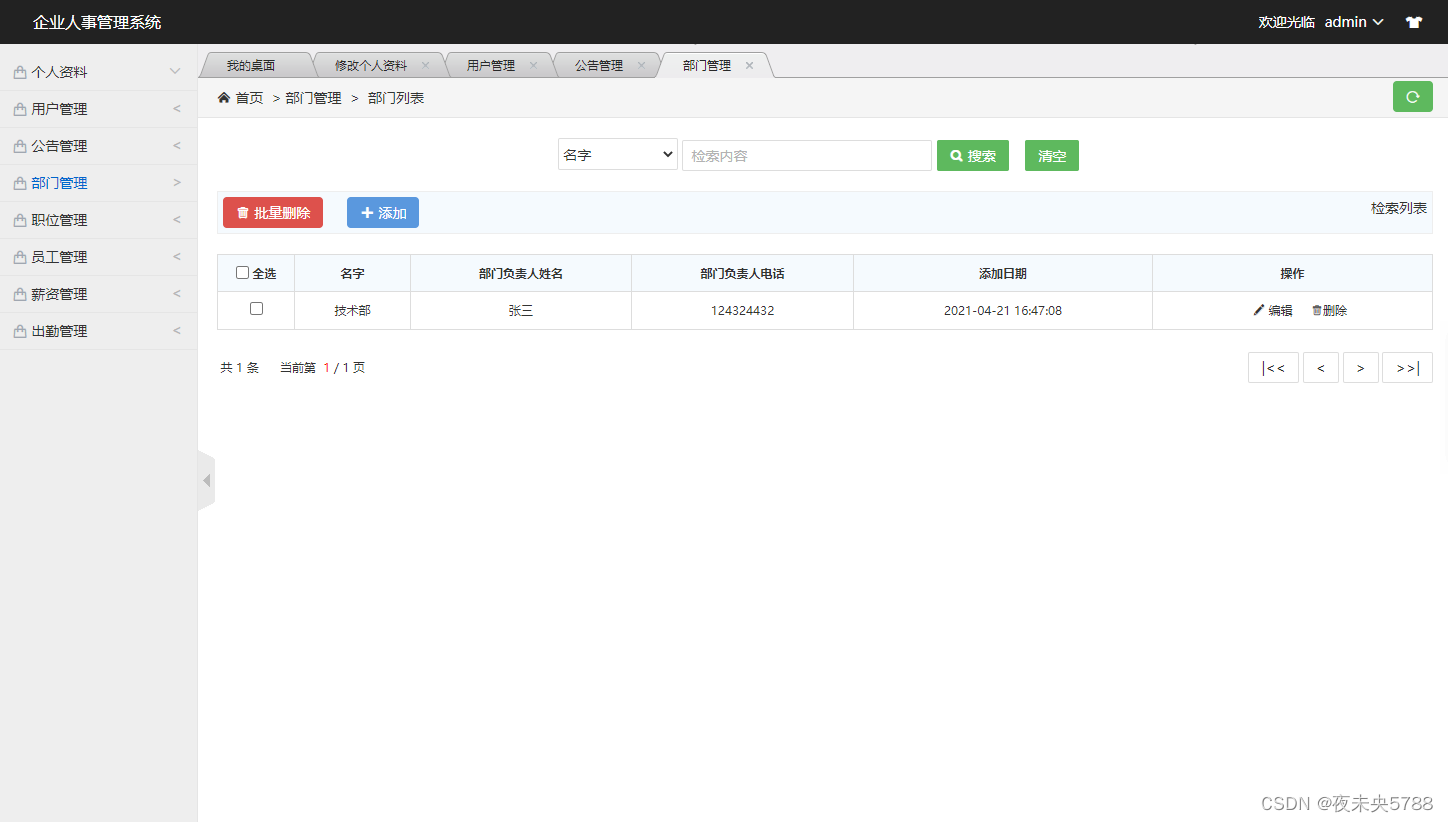Expand 薪资管理 submenu arrow
Image resolution: width=1448 pixels, height=822 pixels.
click(x=177, y=294)
